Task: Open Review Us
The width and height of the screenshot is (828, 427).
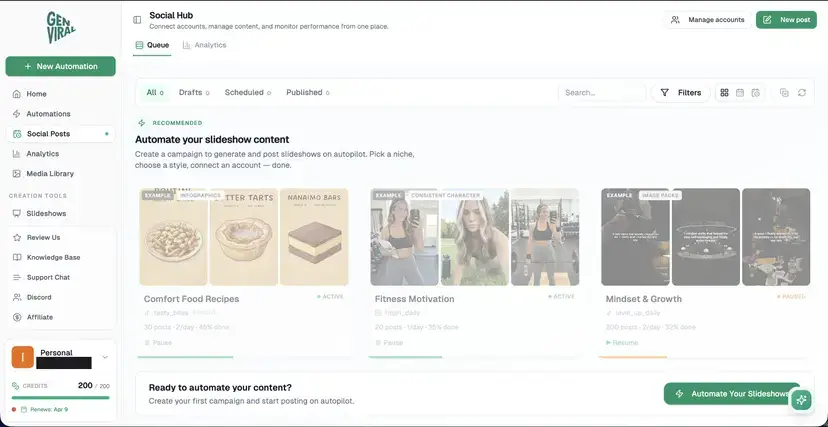Action: (43, 238)
